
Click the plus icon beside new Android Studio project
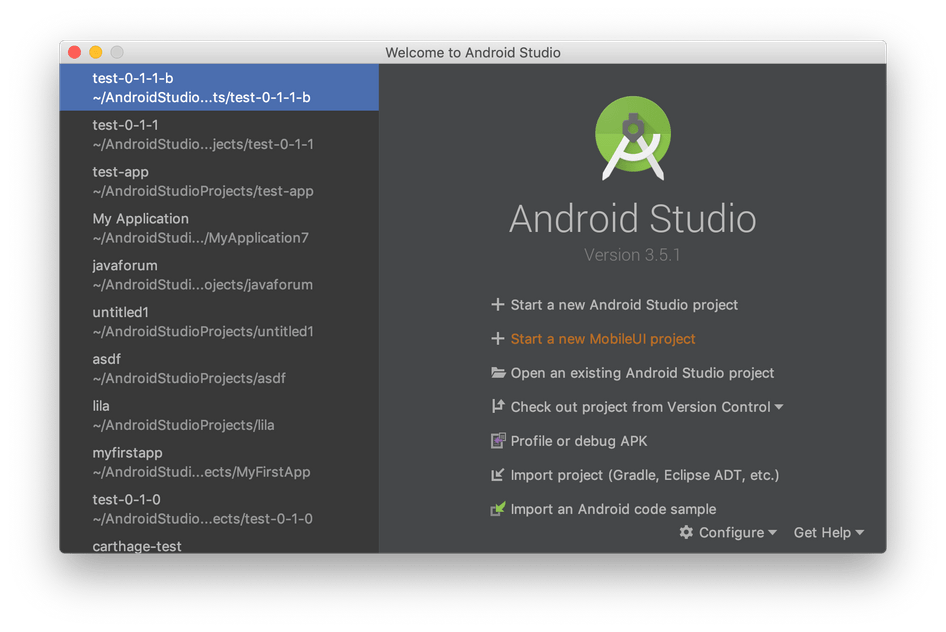[498, 305]
